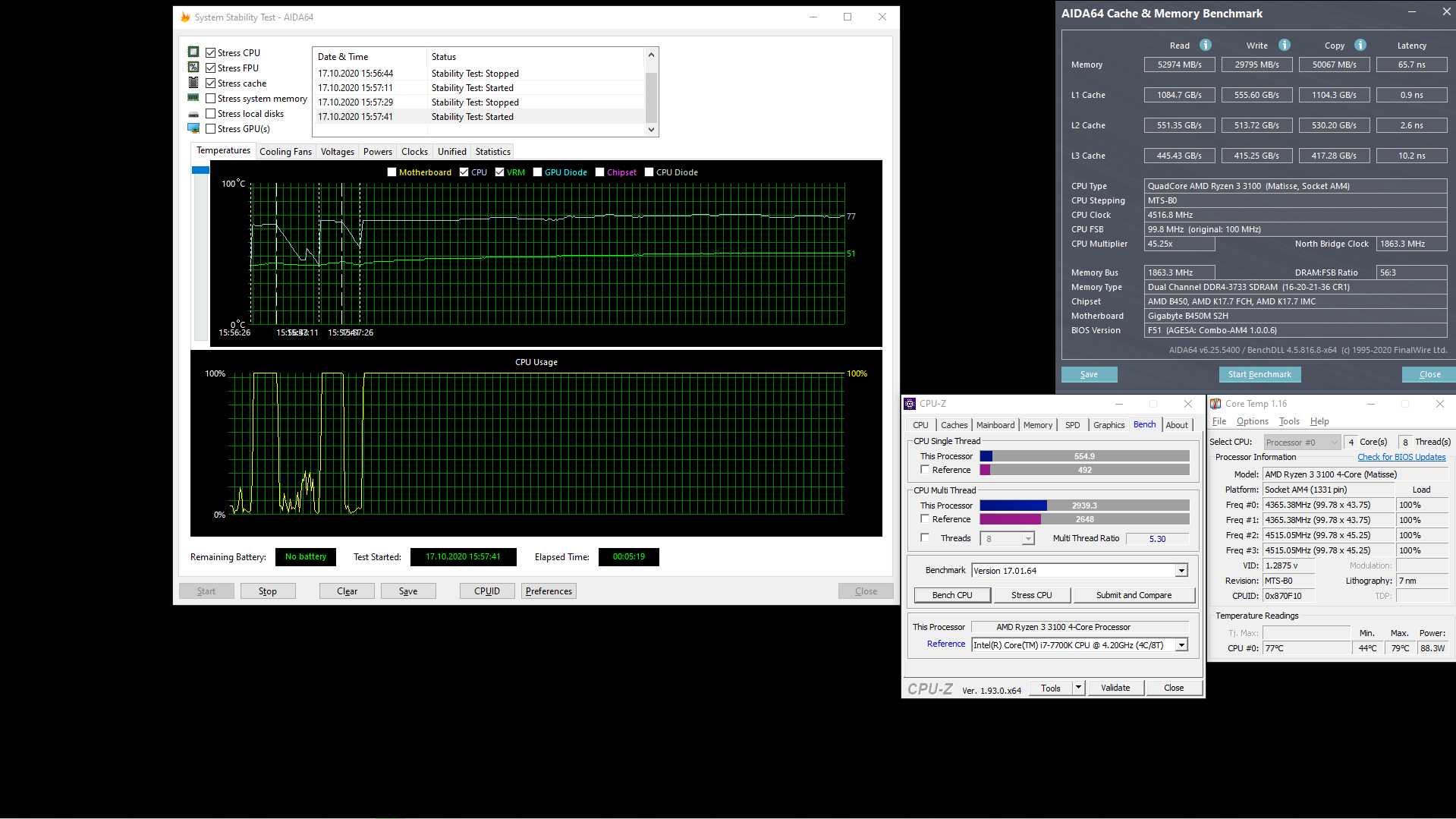Toggle the CPU Diode temperature checkbox
1456x819 pixels.
pyautogui.click(x=649, y=172)
